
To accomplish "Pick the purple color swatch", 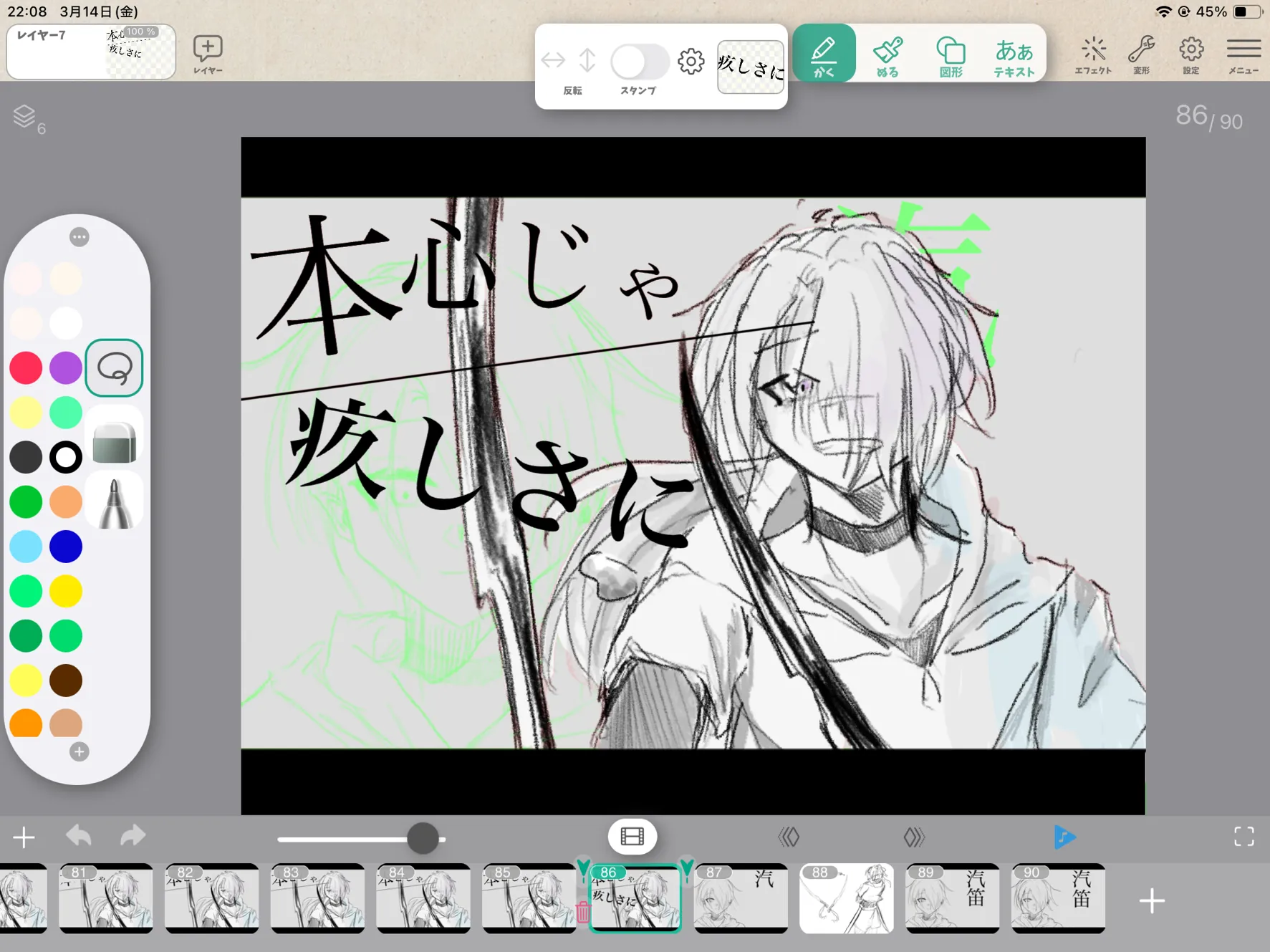I will (66, 367).
